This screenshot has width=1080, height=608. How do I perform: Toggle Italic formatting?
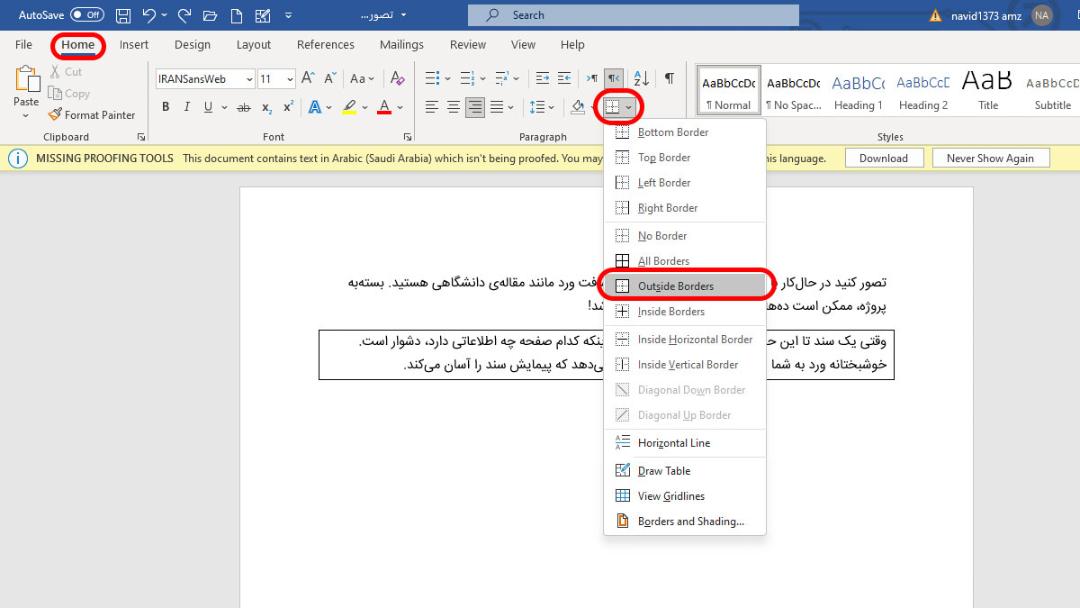click(x=187, y=107)
